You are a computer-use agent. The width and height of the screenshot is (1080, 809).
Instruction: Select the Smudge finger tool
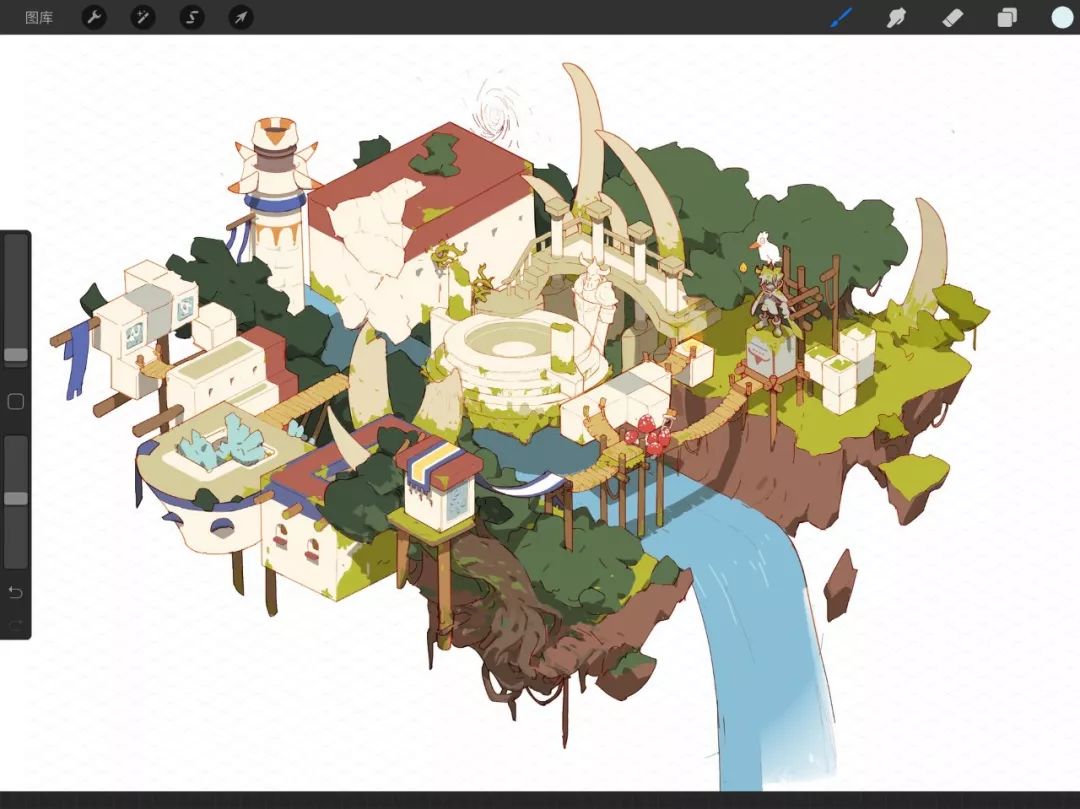coord(895,17)
